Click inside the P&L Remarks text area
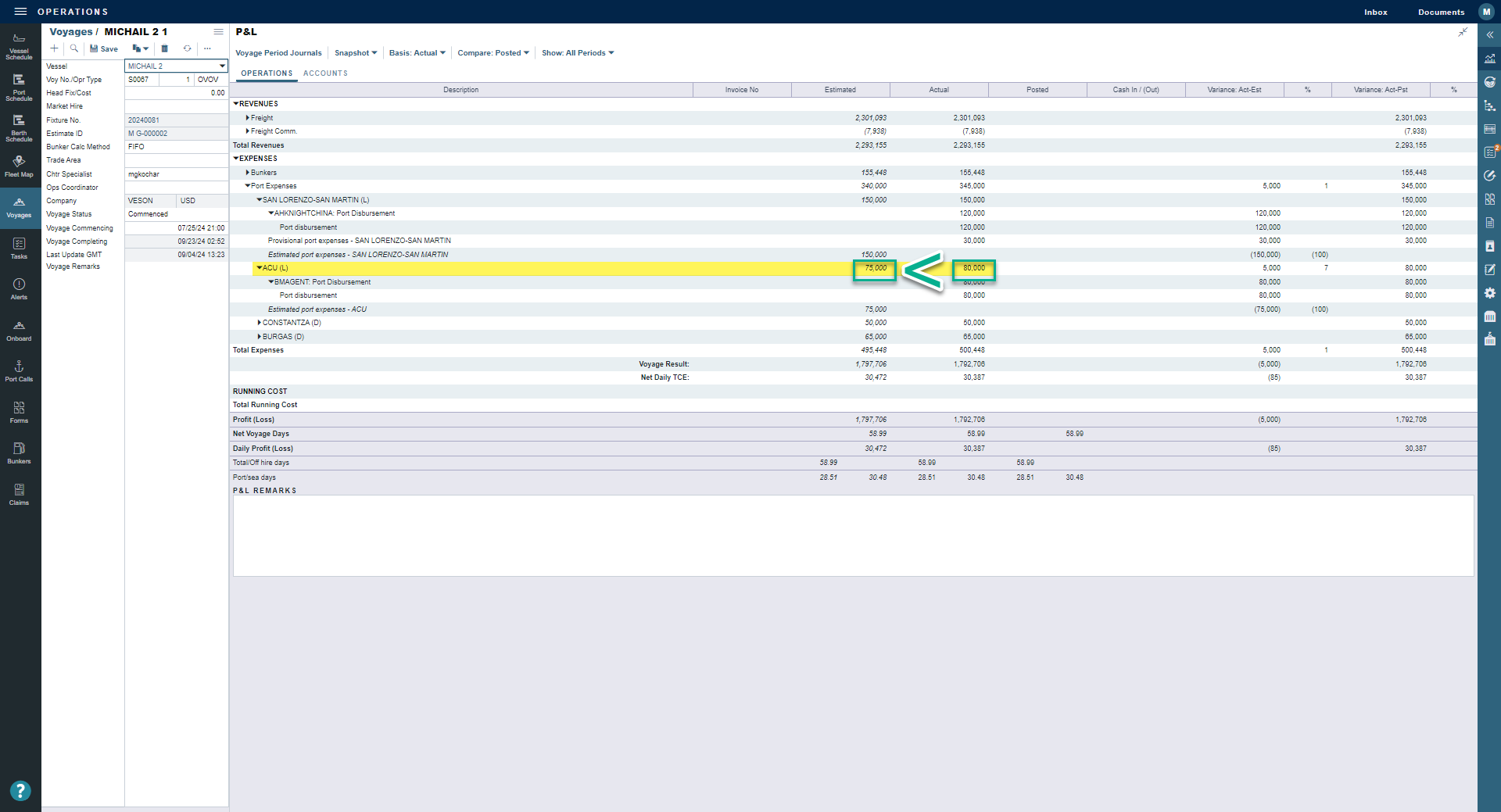This screenshot has width=1501, height=812. 852,535
